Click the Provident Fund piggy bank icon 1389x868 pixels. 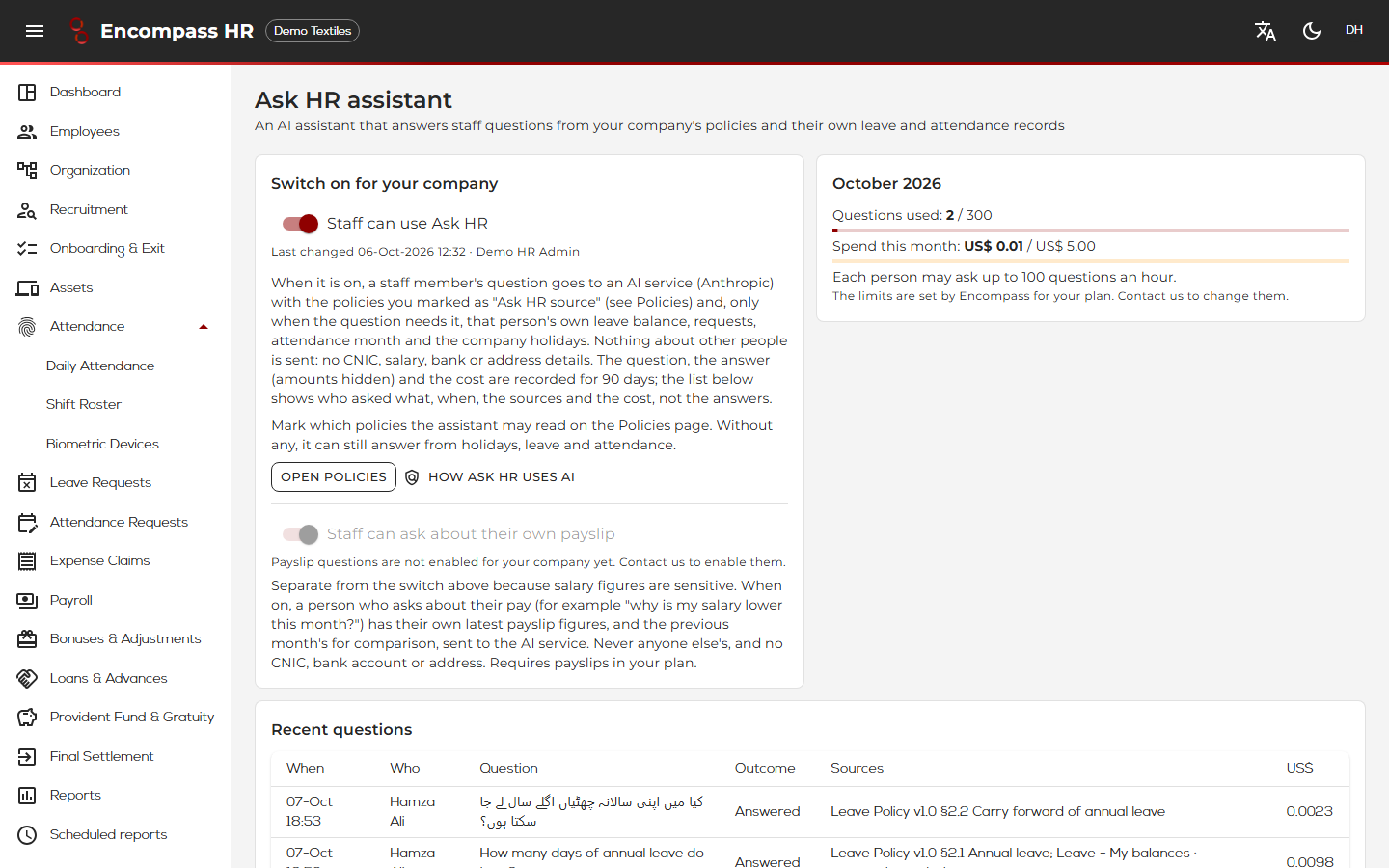pos(27,718)
